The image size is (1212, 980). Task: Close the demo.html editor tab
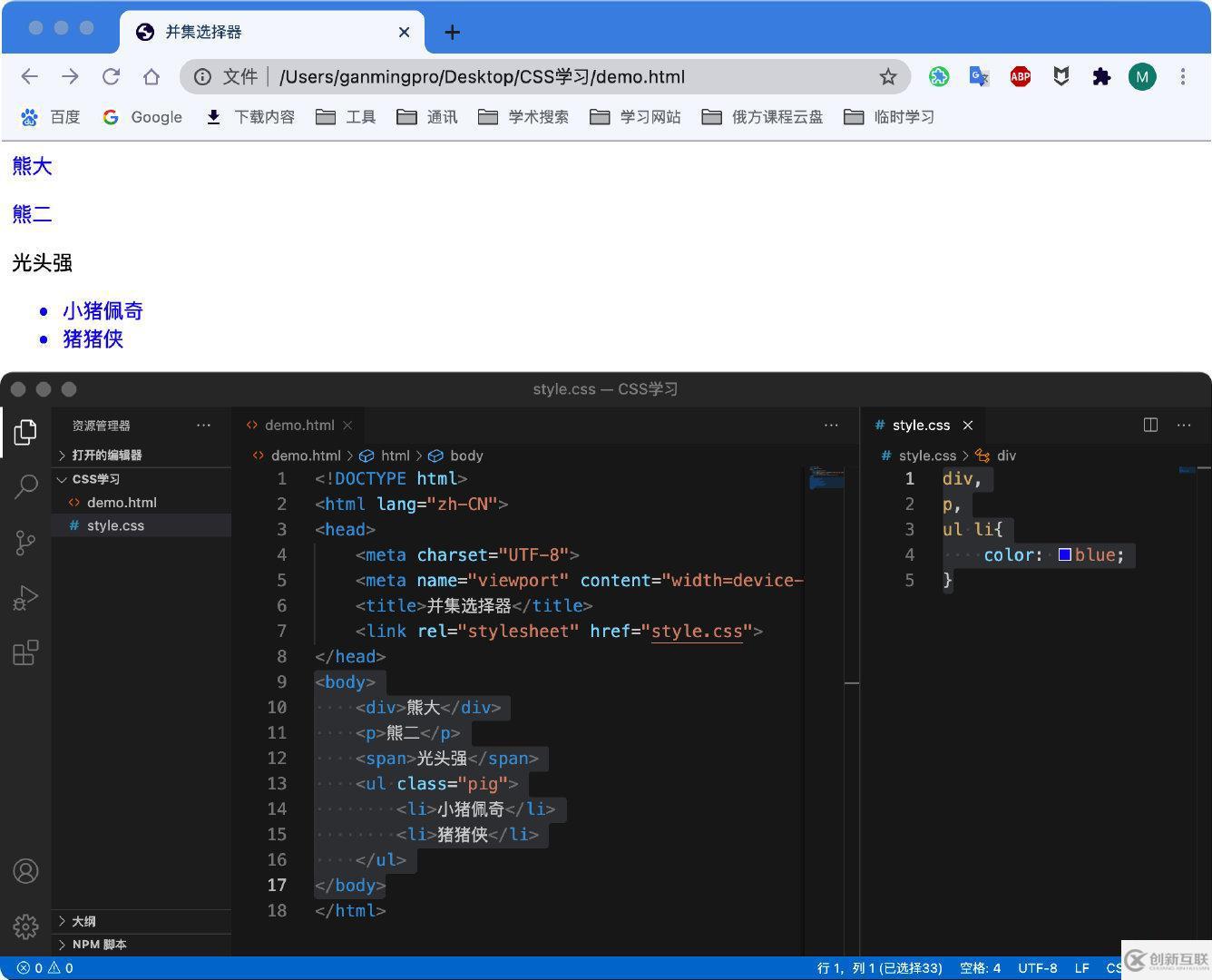point(347,425)
